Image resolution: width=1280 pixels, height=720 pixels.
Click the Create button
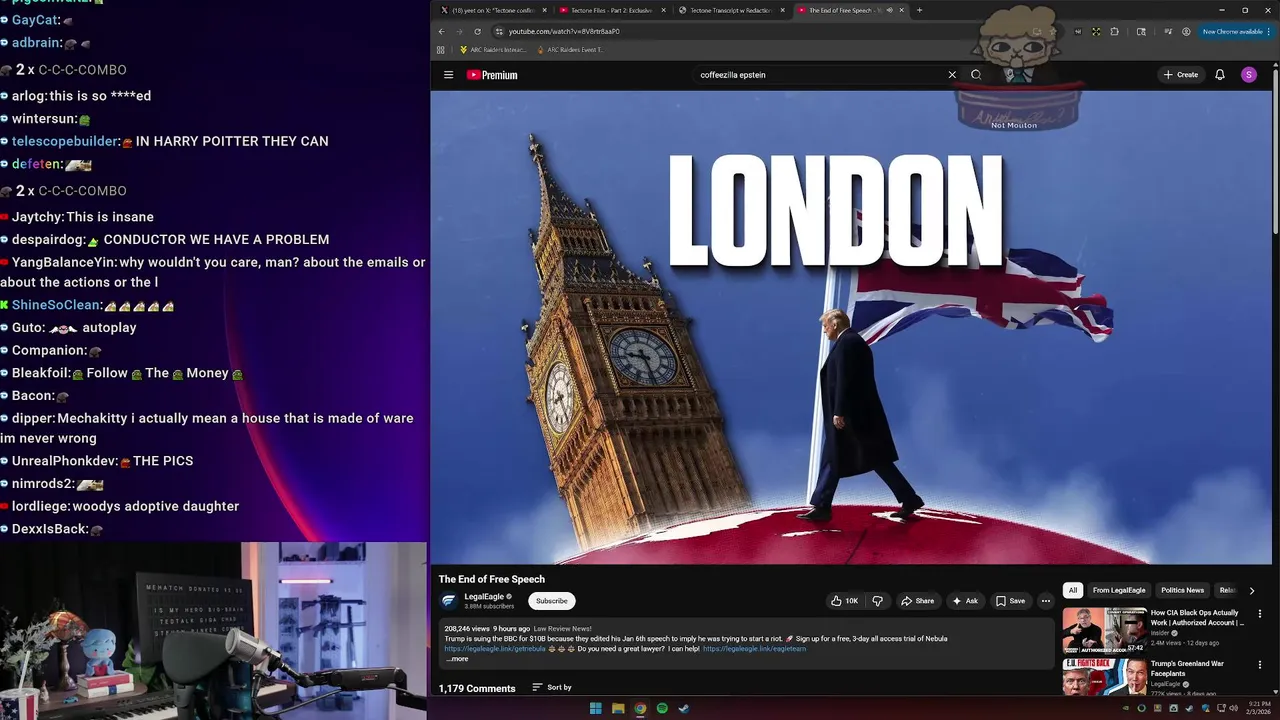(1180, 75)
